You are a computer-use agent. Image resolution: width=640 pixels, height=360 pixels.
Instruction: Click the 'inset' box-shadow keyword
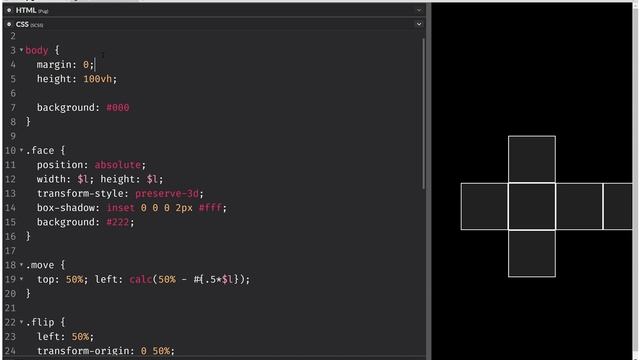pos(120,207)
